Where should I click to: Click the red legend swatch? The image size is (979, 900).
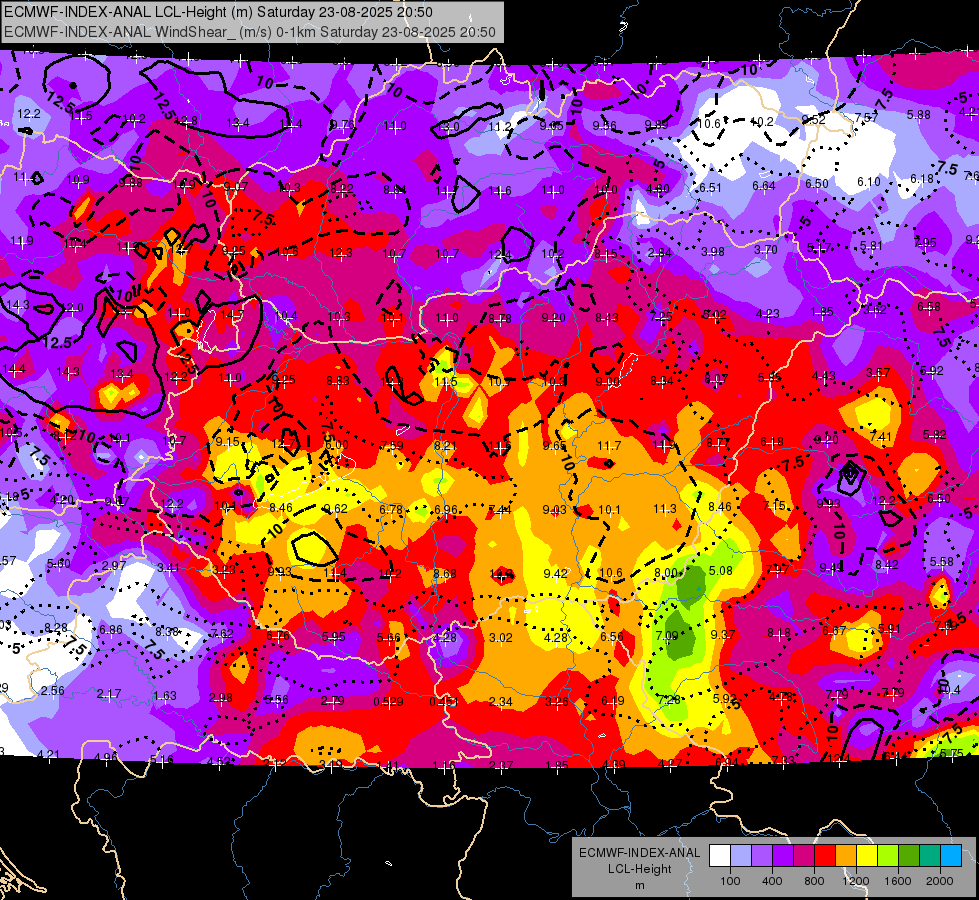click(x=825, y=856)
